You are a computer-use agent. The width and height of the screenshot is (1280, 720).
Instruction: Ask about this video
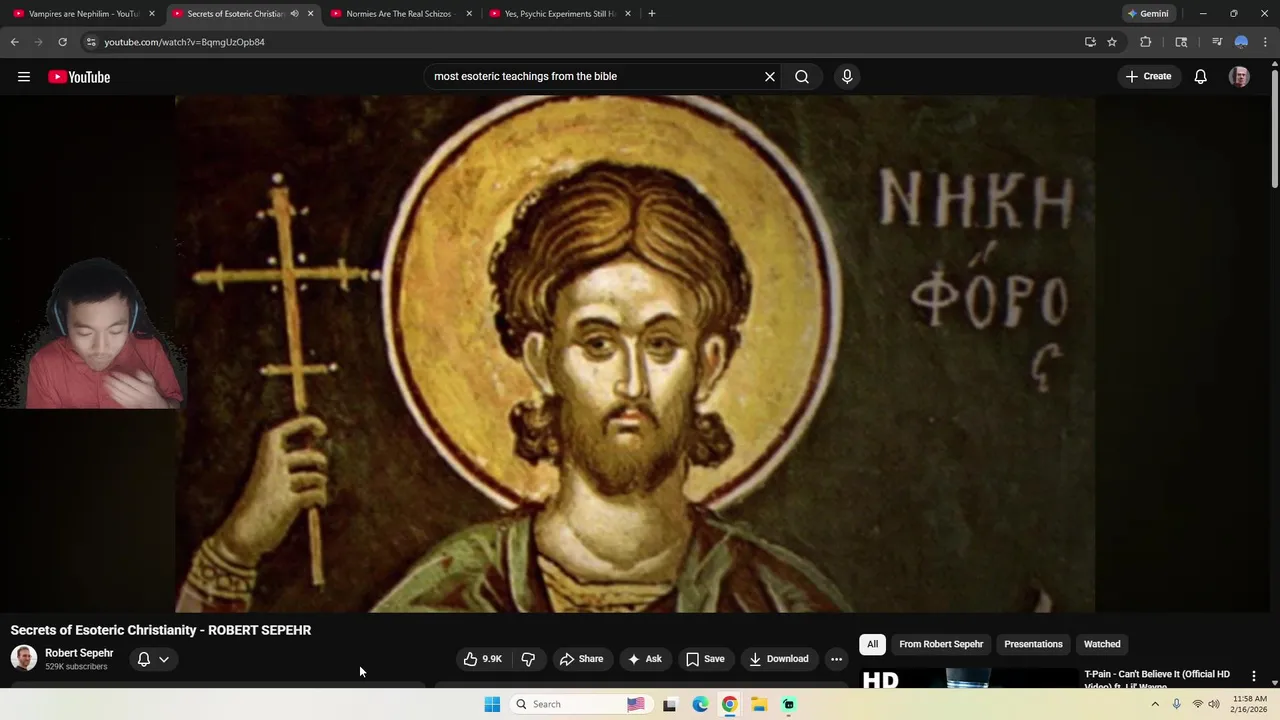pos(644,659)
